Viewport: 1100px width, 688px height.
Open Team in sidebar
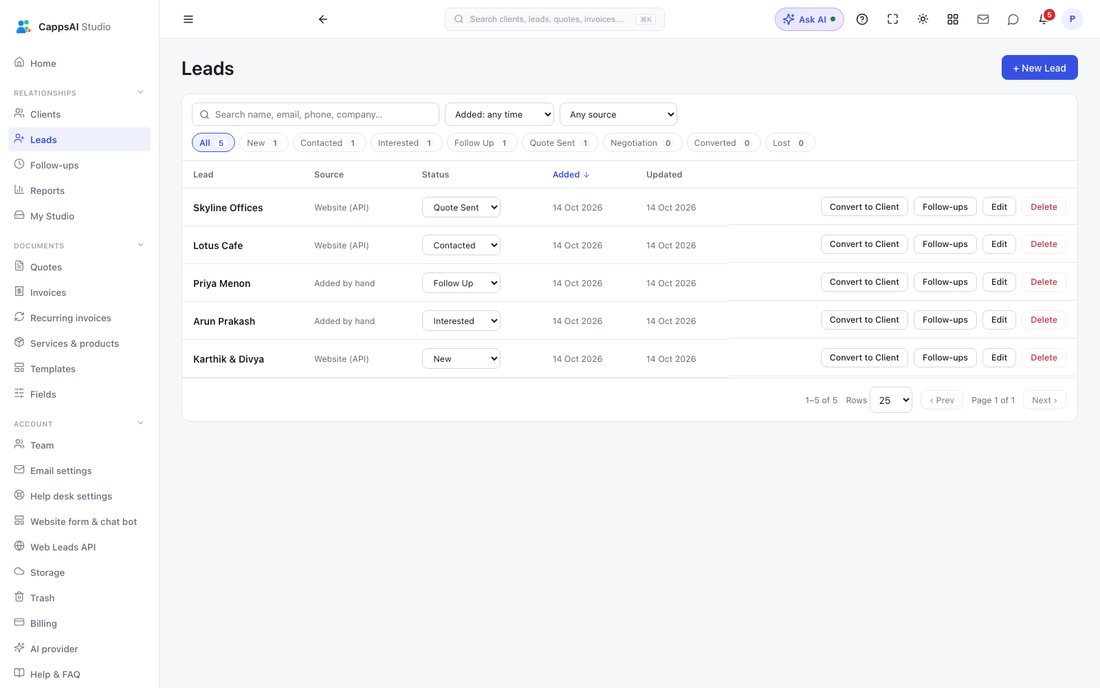point(79,445)
